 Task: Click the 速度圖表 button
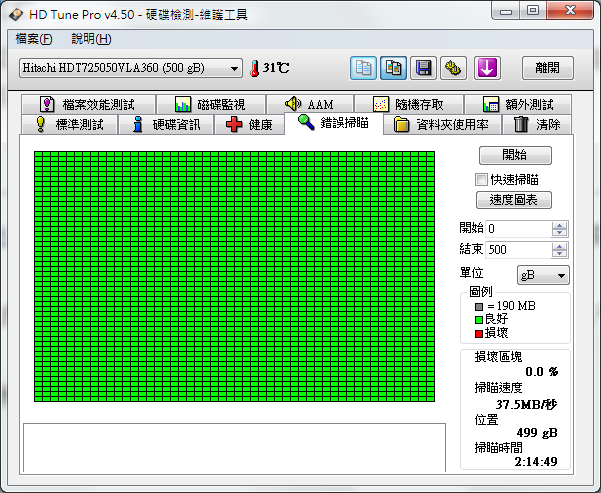coord(514,200)
